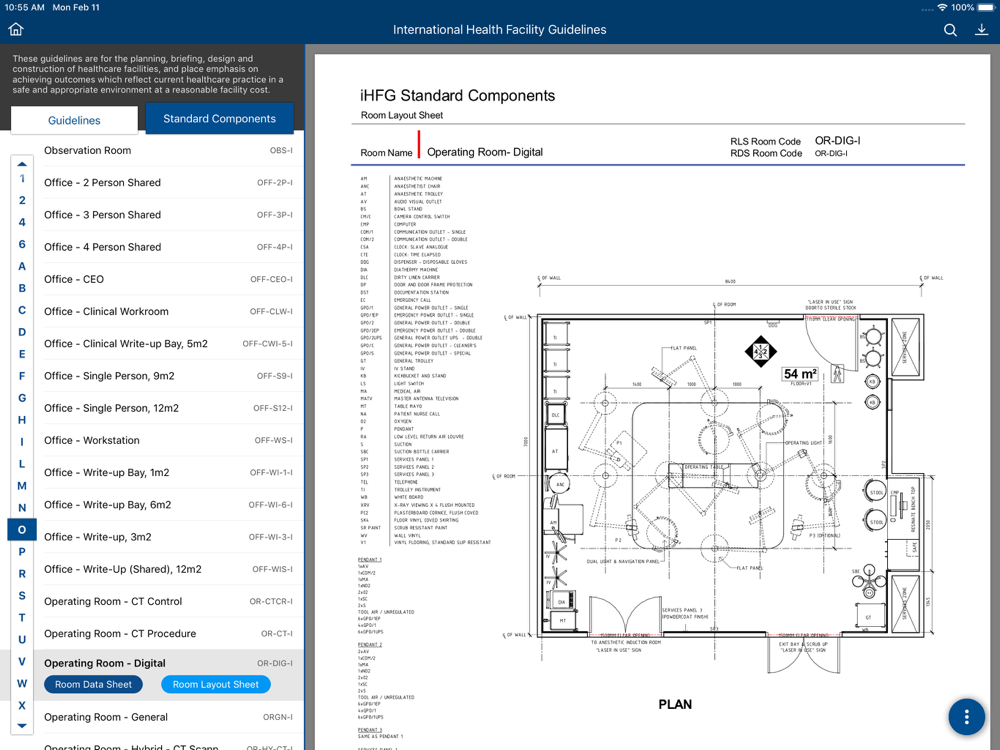Jump to index letter B
Image resolution: width=1000 pixels, height=750 pixels.
(22, 288)
